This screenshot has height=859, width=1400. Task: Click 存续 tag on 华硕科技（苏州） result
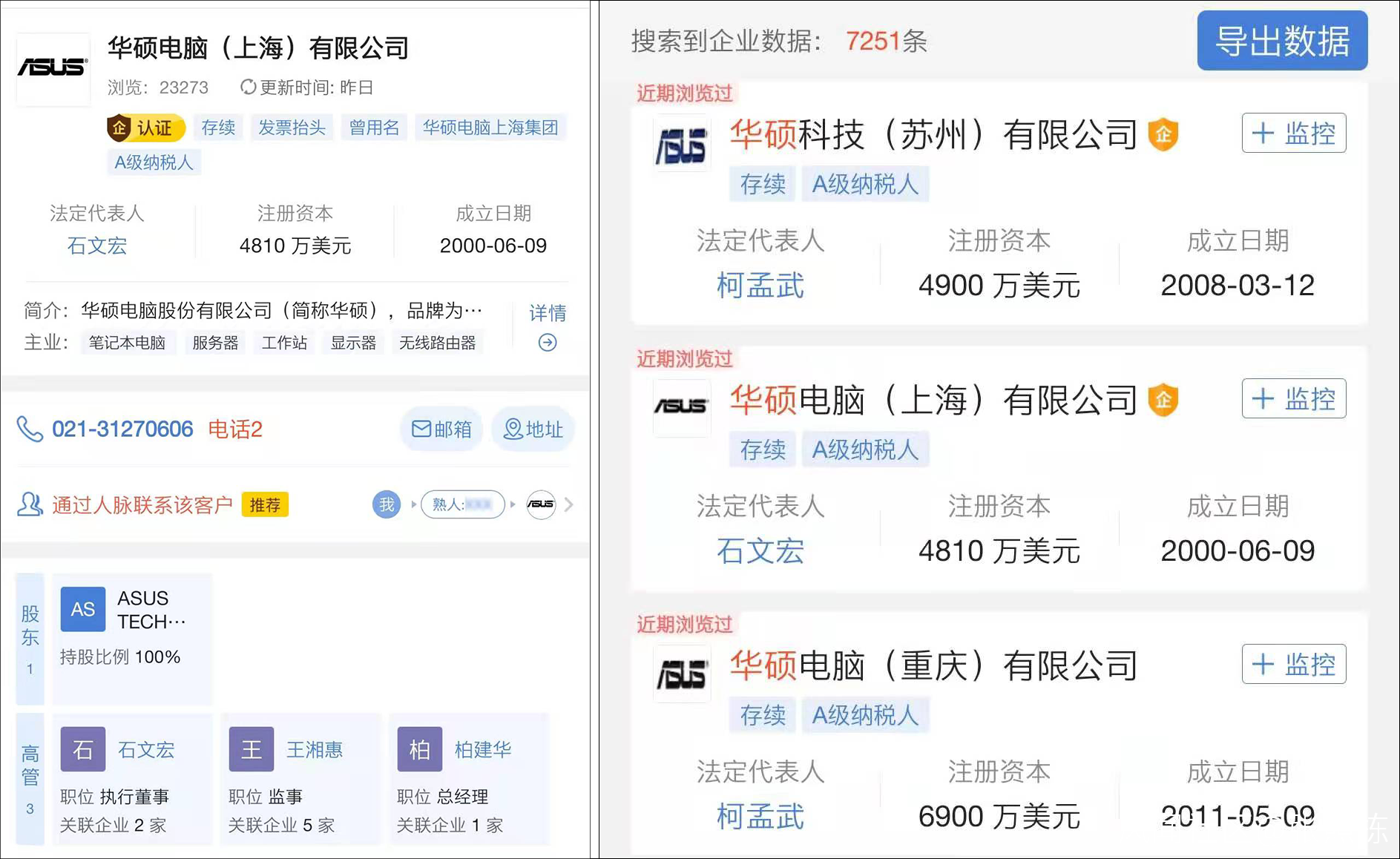[763, 184]
